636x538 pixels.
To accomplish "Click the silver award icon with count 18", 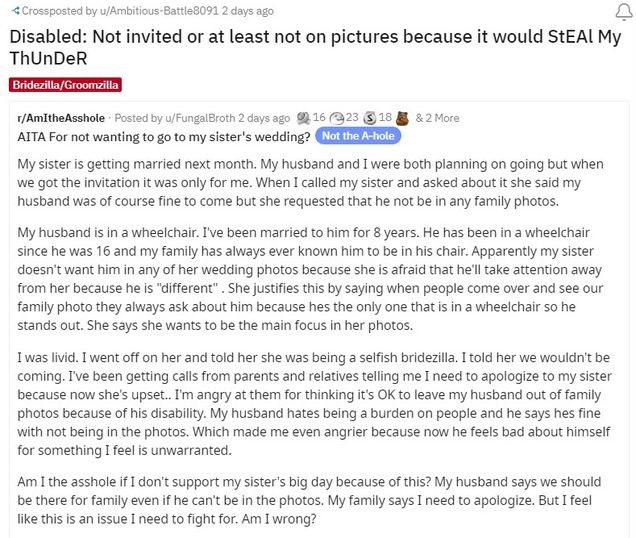I will coord(370,118).
